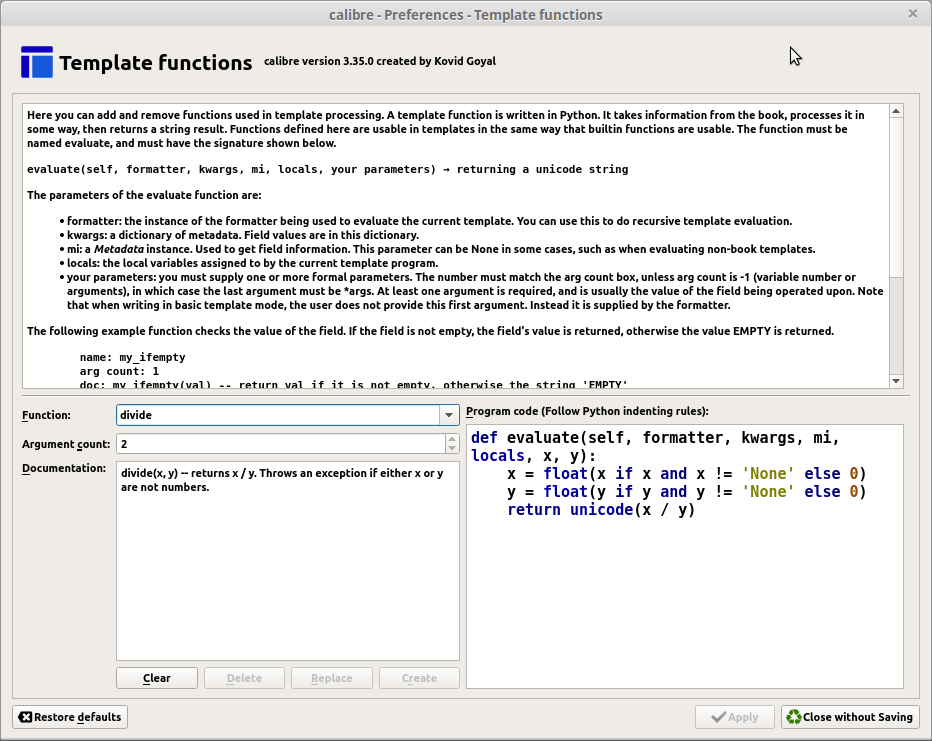Click the help text scrollbar down arrow

pos(896,380)
